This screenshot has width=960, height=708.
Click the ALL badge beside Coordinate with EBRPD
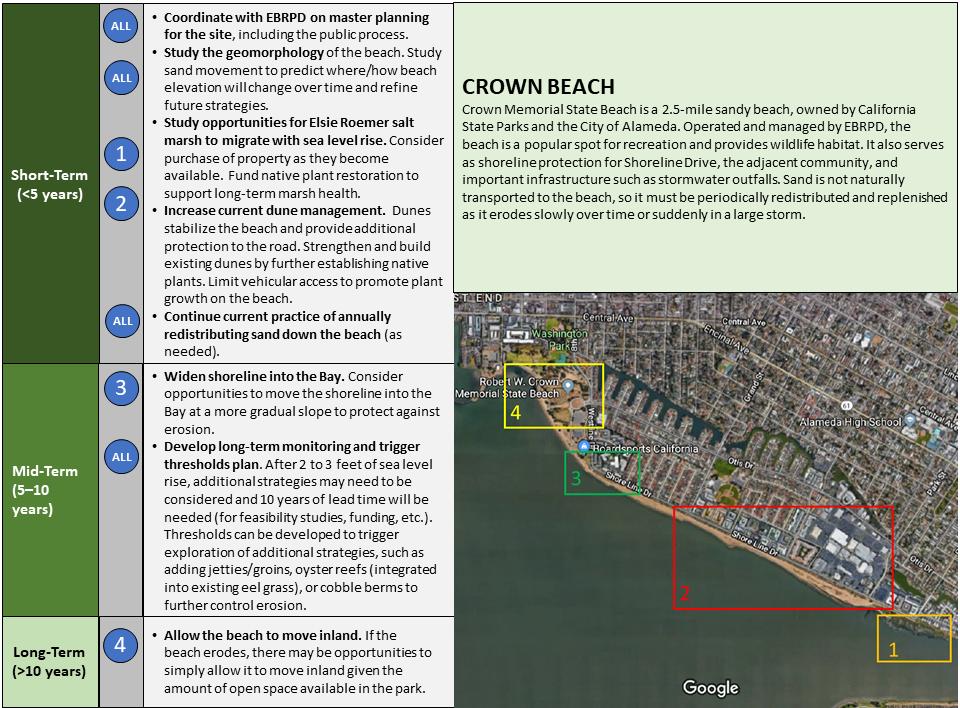coord(121,26)
